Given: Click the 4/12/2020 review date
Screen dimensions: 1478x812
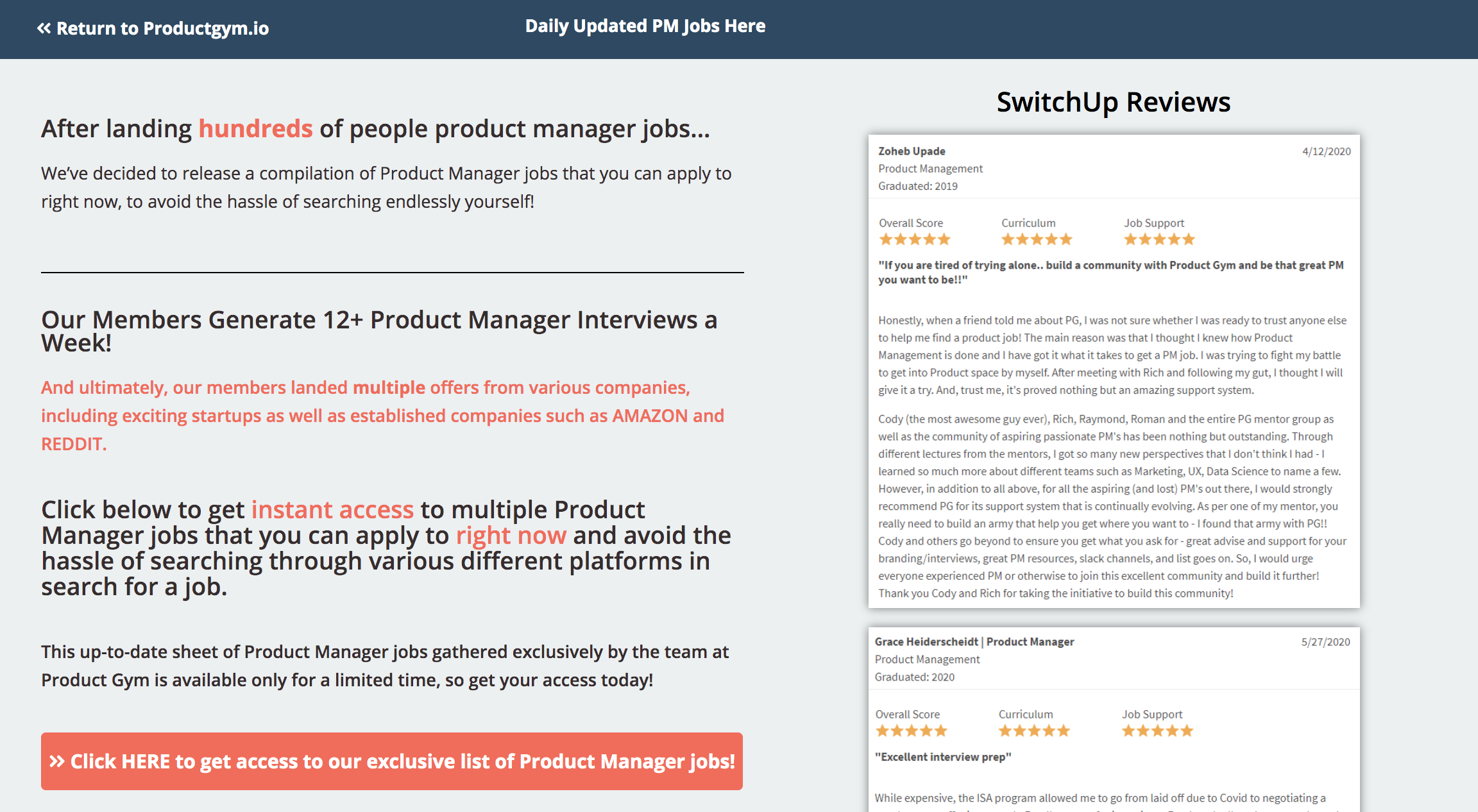Looking at the screenshot, I should 1326,151.
